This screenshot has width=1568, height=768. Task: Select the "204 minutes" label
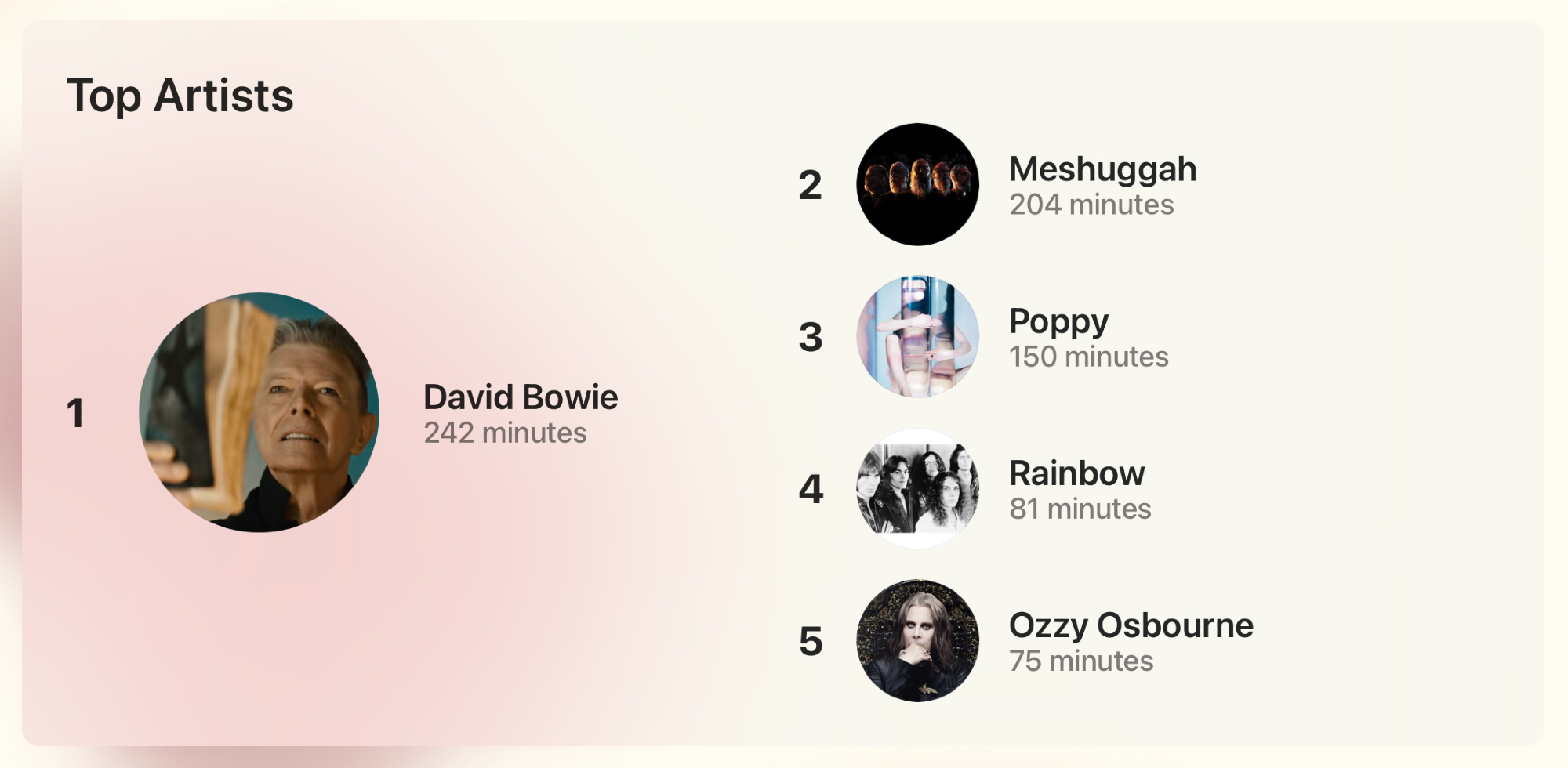[x=1091, y=205]
